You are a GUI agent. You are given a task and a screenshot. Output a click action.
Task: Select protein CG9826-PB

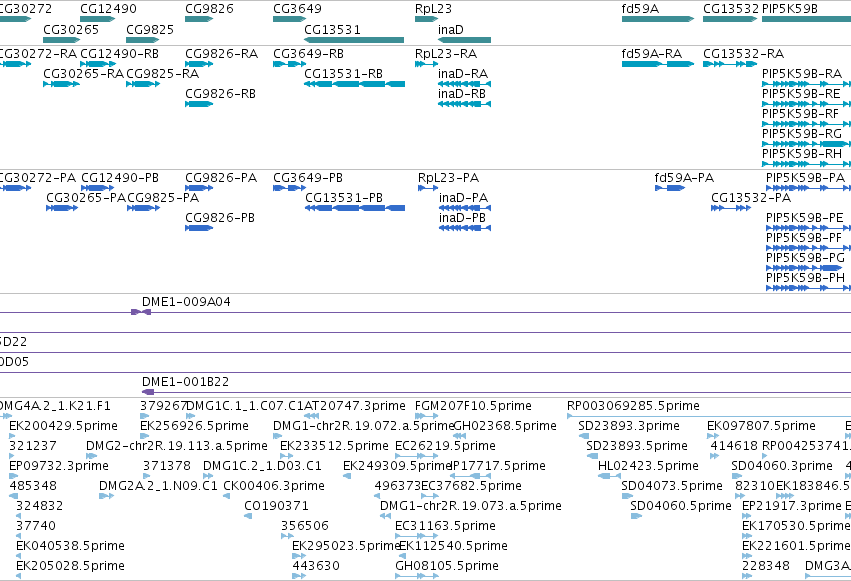tap(199, 228)
